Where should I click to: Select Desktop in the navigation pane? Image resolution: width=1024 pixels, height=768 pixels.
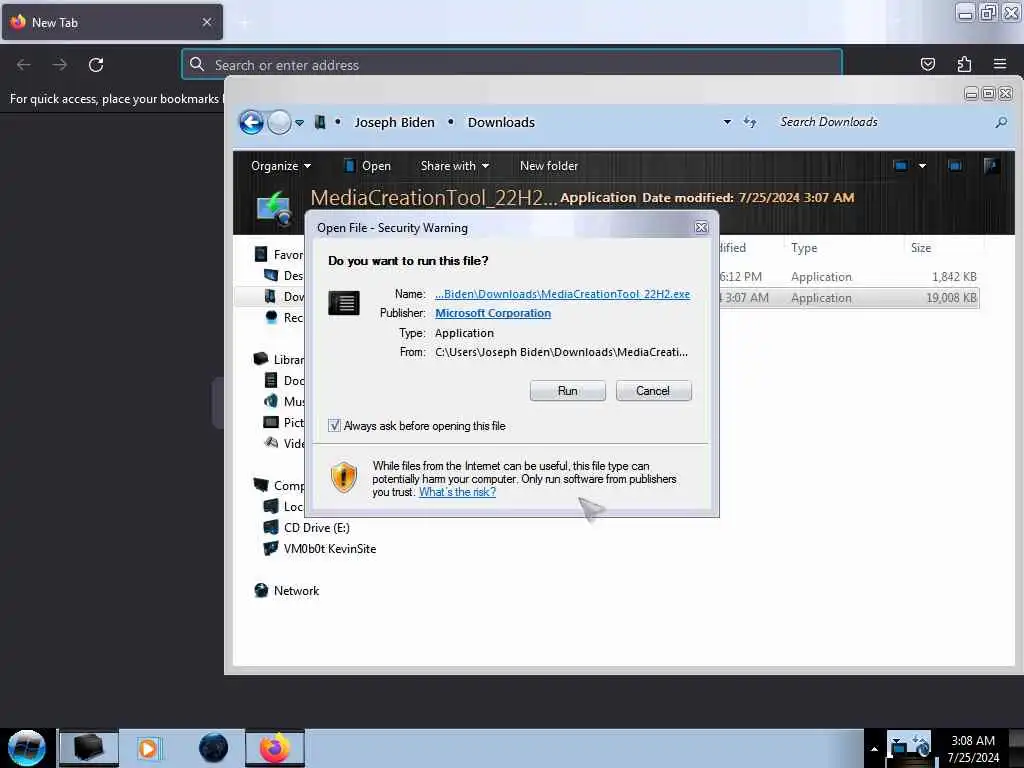tap(284, 276)
